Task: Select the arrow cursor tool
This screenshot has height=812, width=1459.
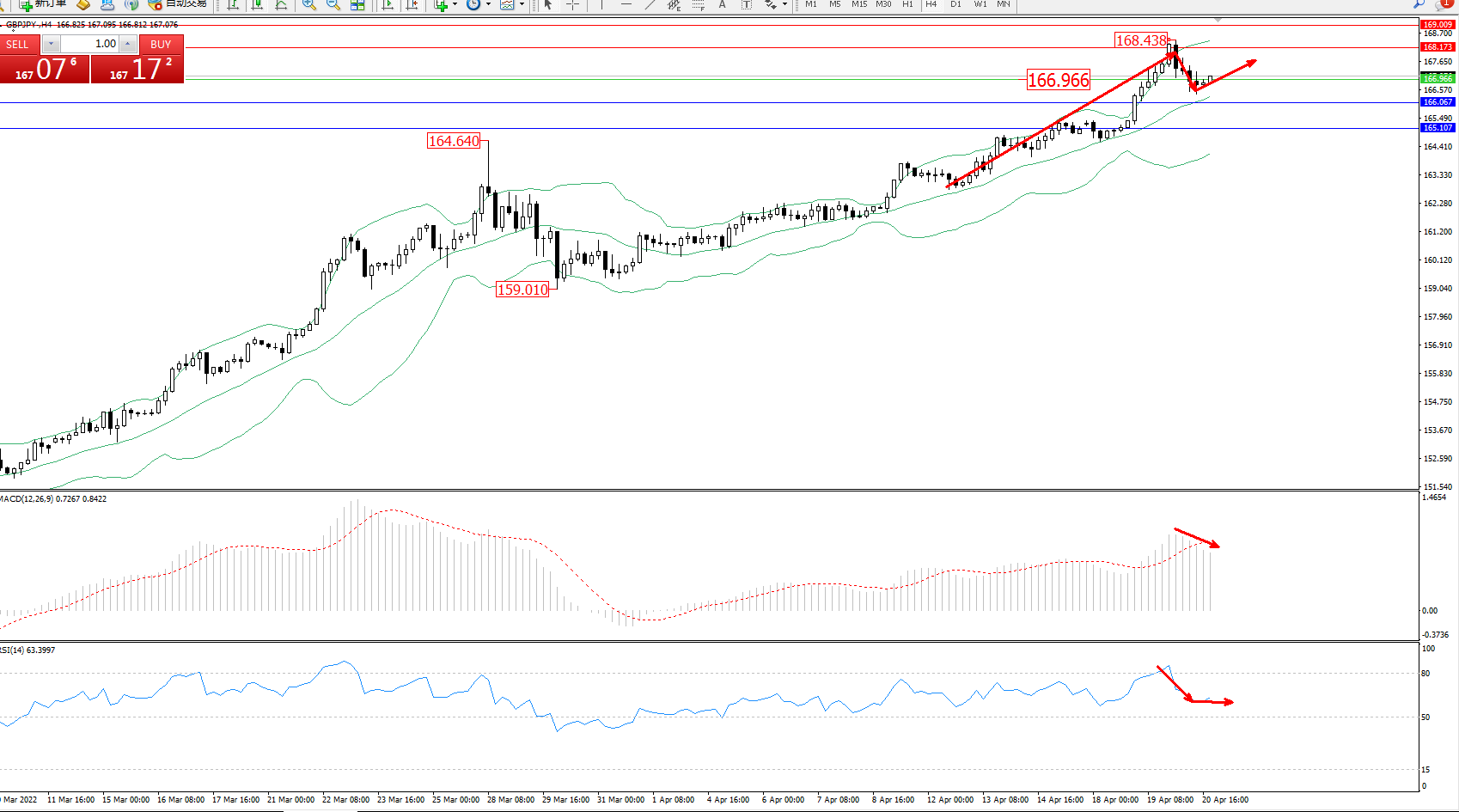Action: pos(548,4)
